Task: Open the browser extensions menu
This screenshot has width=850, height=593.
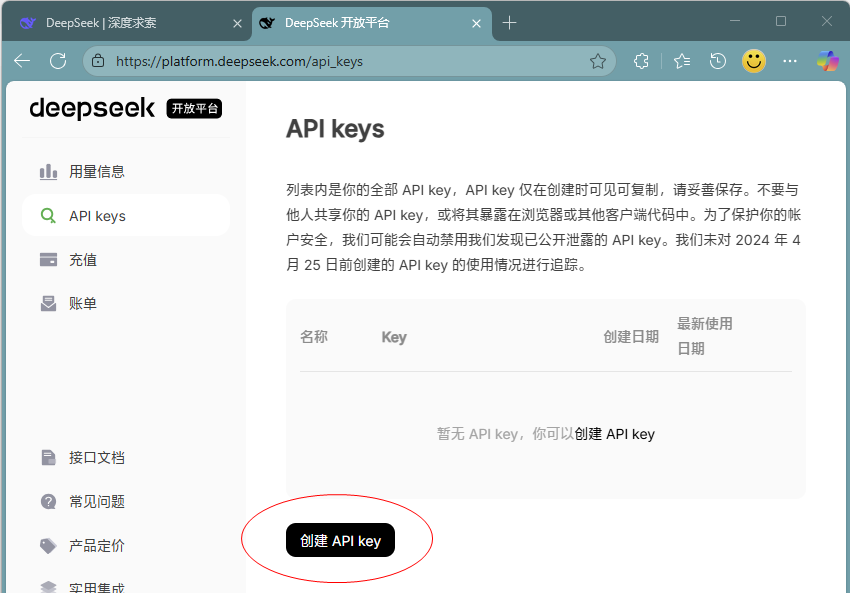Action: (641, 61)
